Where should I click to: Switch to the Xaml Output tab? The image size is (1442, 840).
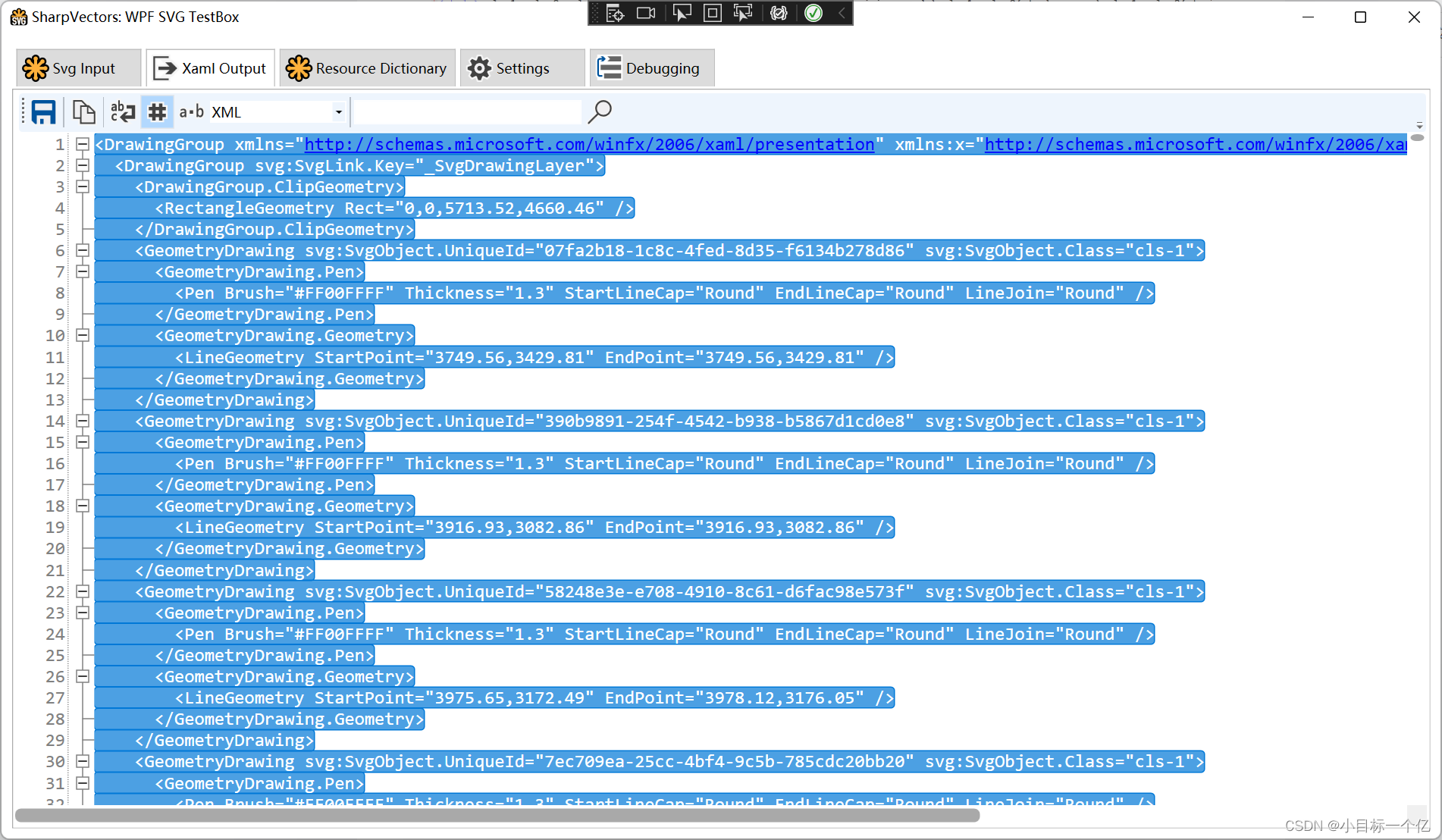pos(212,68)
